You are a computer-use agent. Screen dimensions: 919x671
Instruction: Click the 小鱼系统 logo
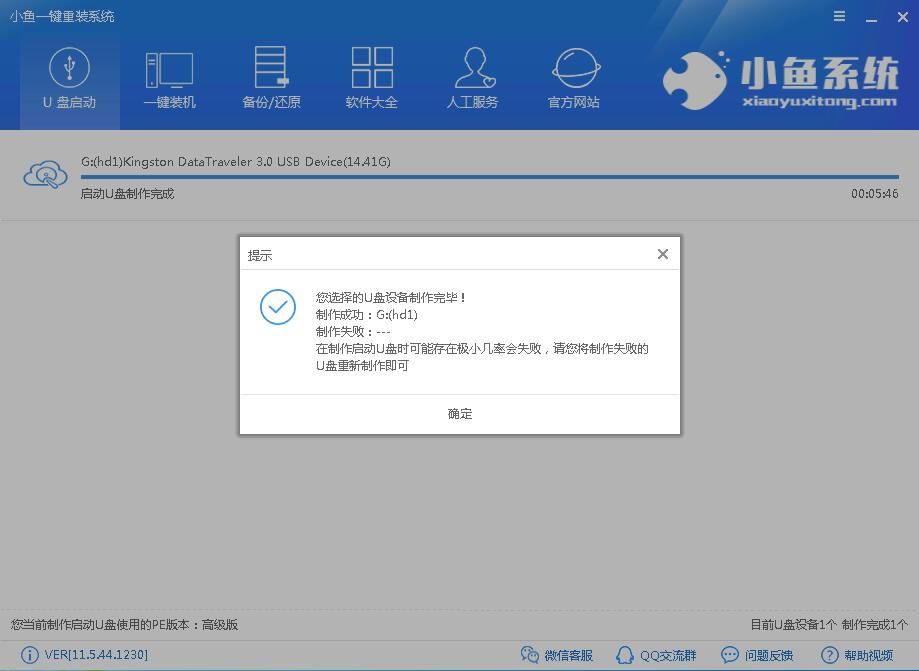pyautogui.click(x=782, y=80)
